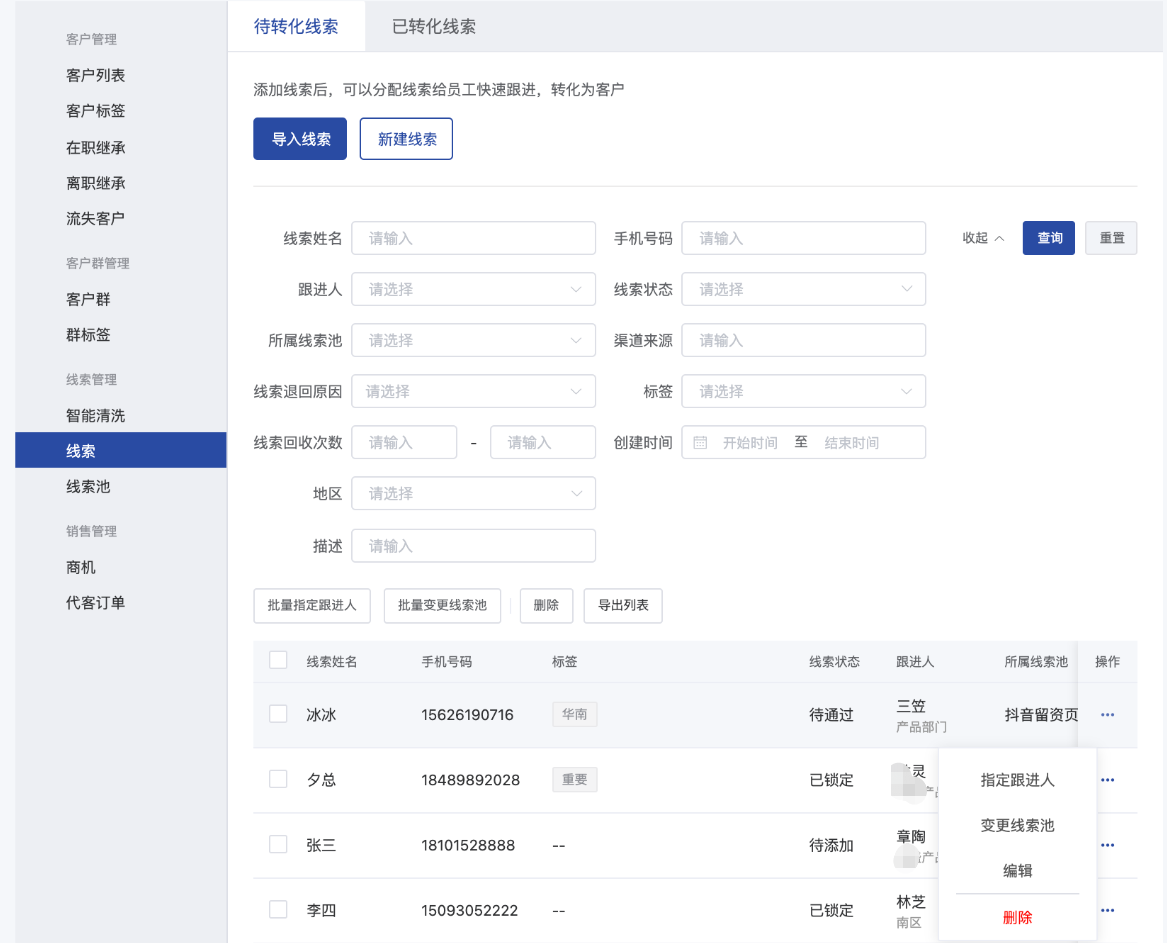Choose 指定跟进人 in the popup menu
Viewport: 1167px width, 943px height.
coord(1017,780)
